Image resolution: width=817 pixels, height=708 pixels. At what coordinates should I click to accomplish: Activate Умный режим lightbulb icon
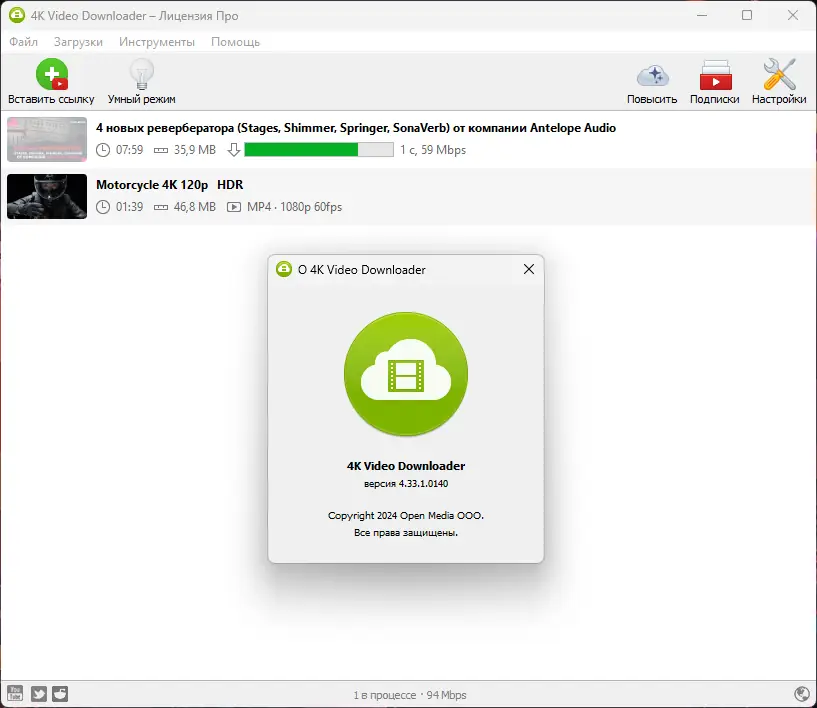point(140,72)
